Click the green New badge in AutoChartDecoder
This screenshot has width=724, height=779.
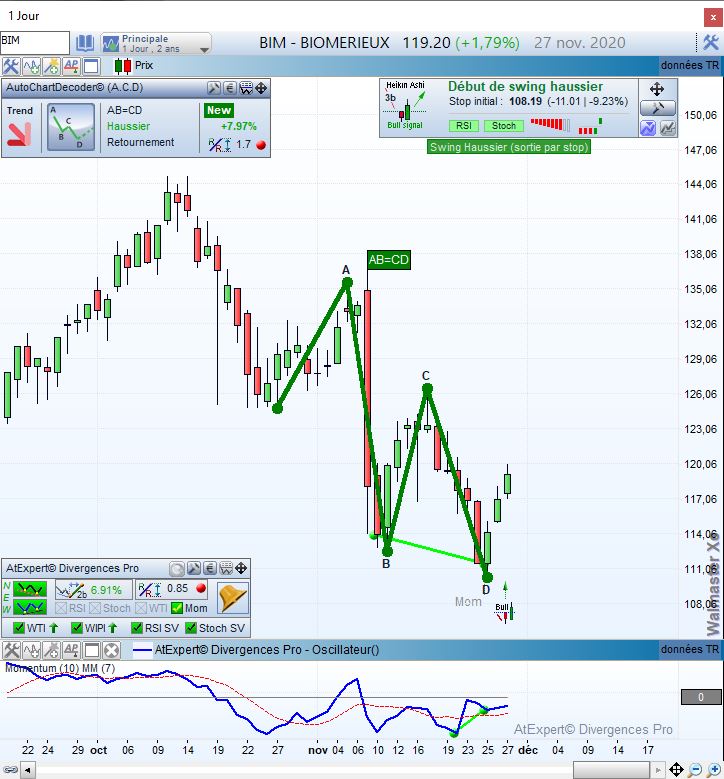click(219, 110)
